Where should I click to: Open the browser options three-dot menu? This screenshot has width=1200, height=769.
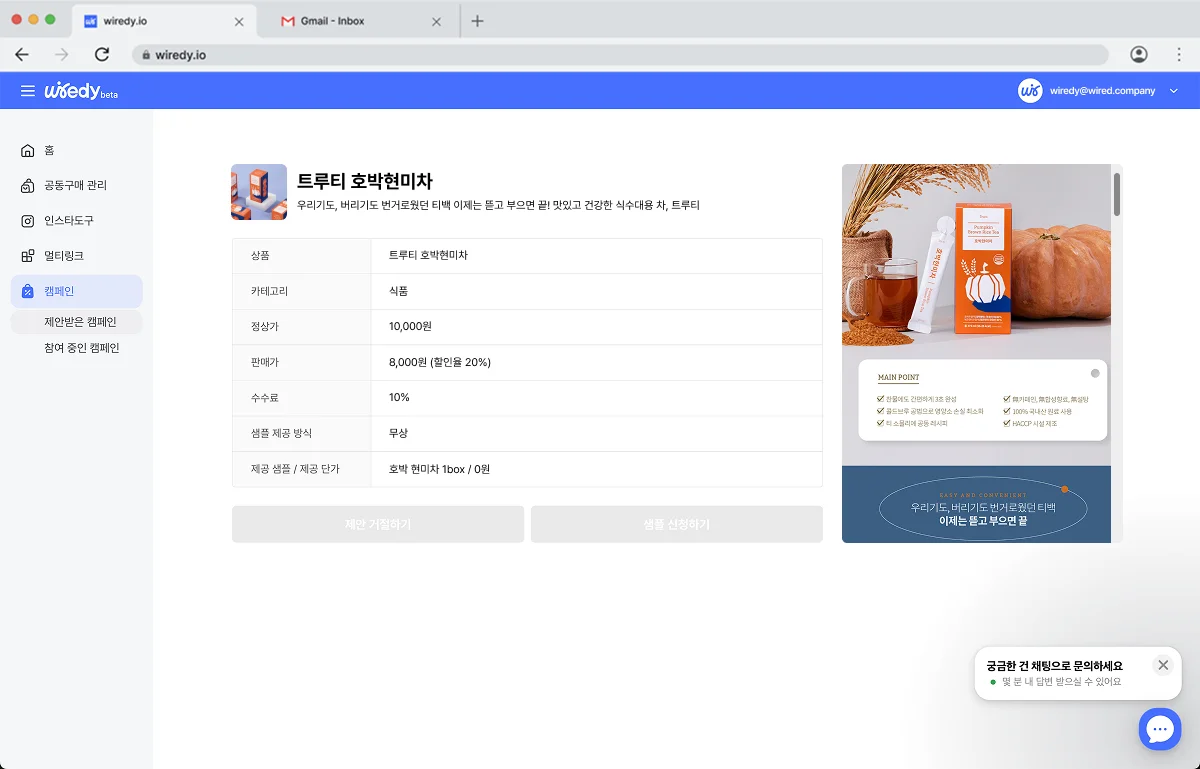pyautogui.click(x=1178, y=54)
